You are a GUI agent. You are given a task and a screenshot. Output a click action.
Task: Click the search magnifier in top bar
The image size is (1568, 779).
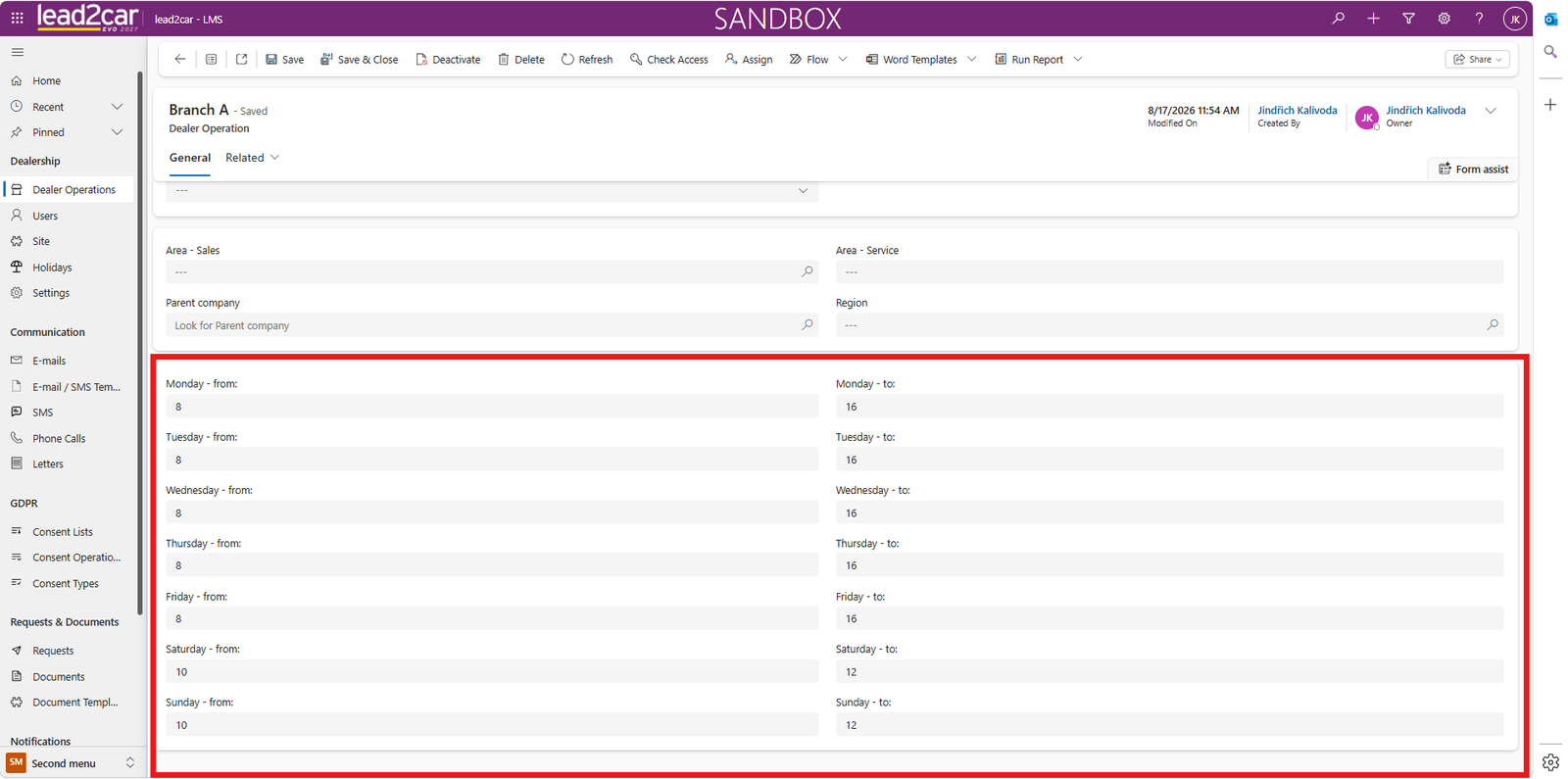pyautogui.click(x=1338, y=18)
